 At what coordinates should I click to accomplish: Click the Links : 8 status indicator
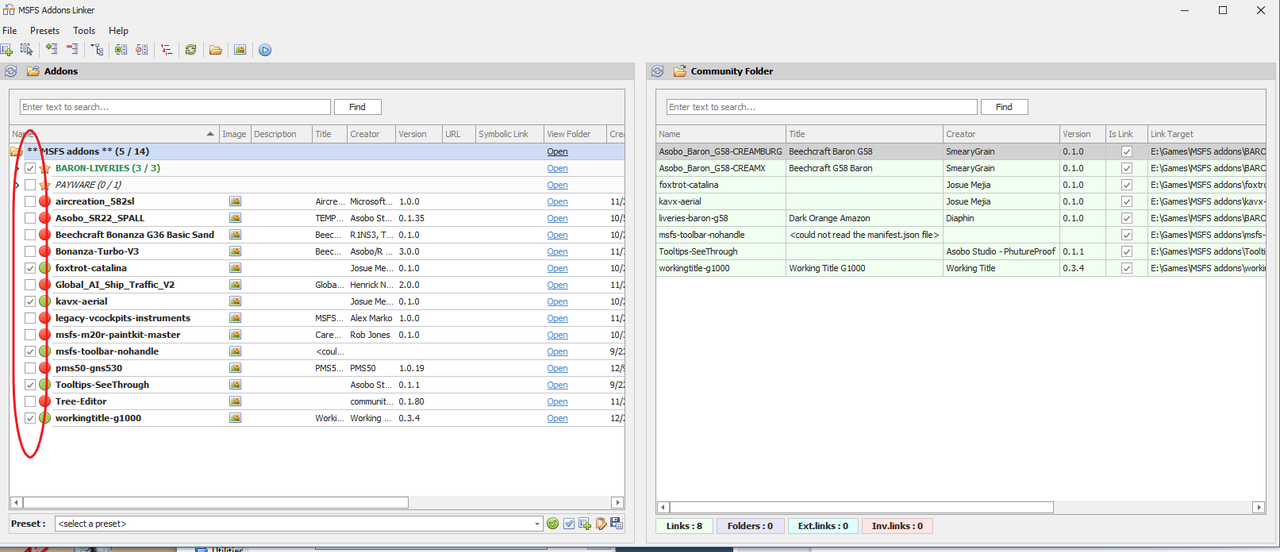[685, 526]
